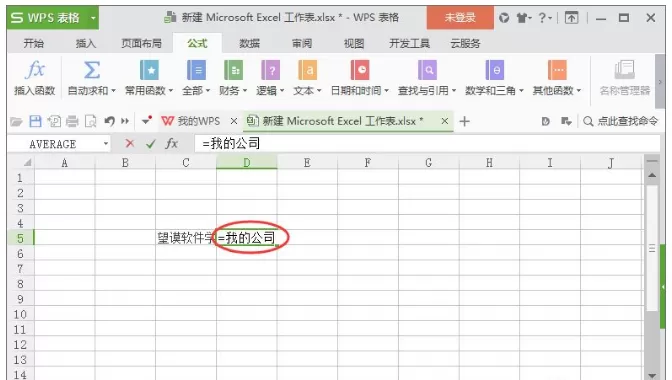The width and height of the screenshot is (672, 380).
Task: Open Logical functions (逻辑) icon
Action: pos(270,70)
